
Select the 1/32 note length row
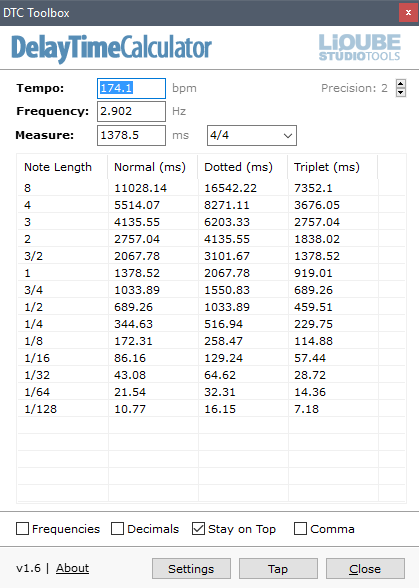(211, 375)
